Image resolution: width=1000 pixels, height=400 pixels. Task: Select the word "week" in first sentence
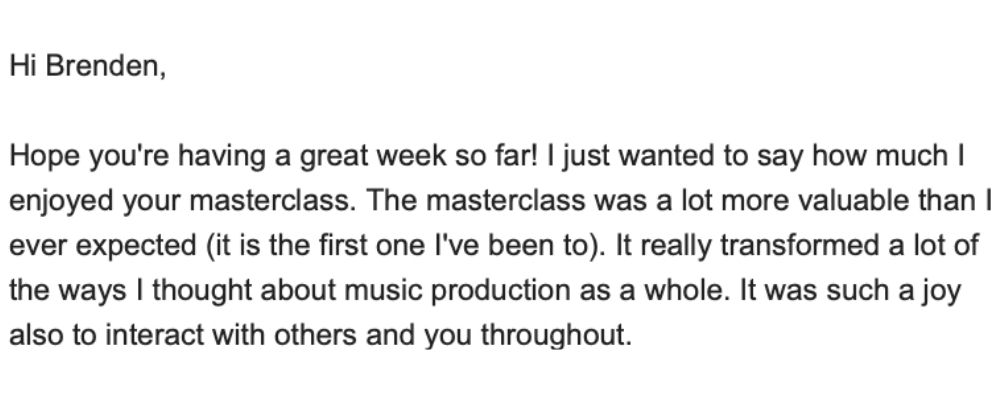[x=394, y=160]
